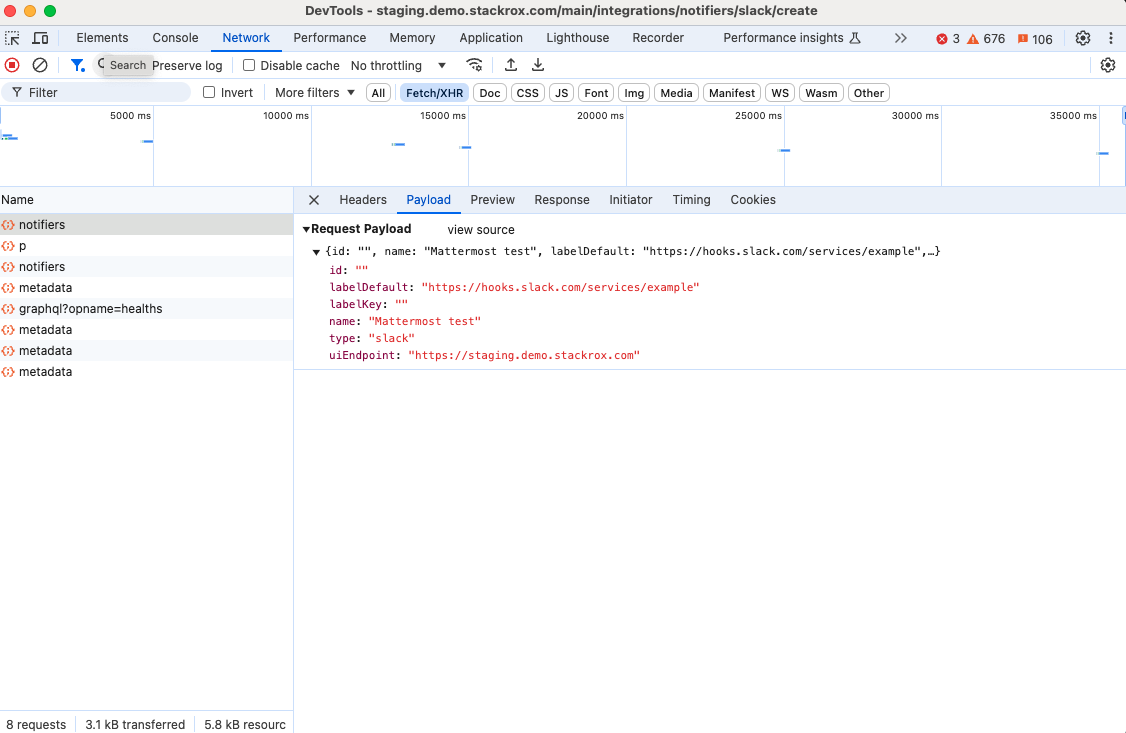Select the All request type filter

point(378,93)
